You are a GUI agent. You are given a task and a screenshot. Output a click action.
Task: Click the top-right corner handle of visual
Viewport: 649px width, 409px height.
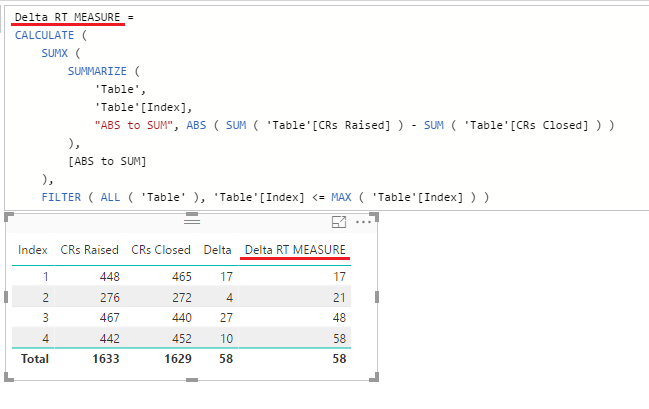click(x=374, y=217)
